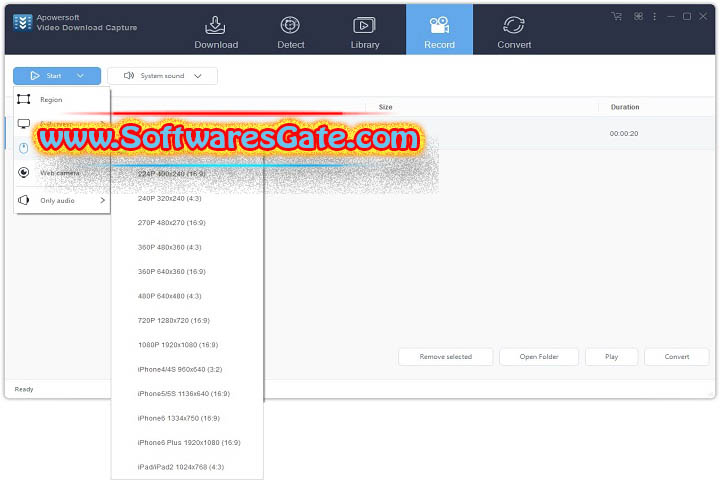Click the Region rectangle icon
Screen dimensions: 720x480
pos(23,99)
